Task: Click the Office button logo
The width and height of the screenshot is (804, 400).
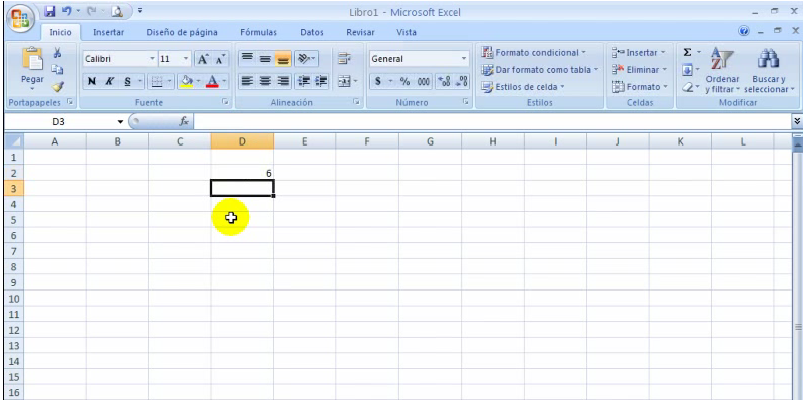Action: point(20,19)
